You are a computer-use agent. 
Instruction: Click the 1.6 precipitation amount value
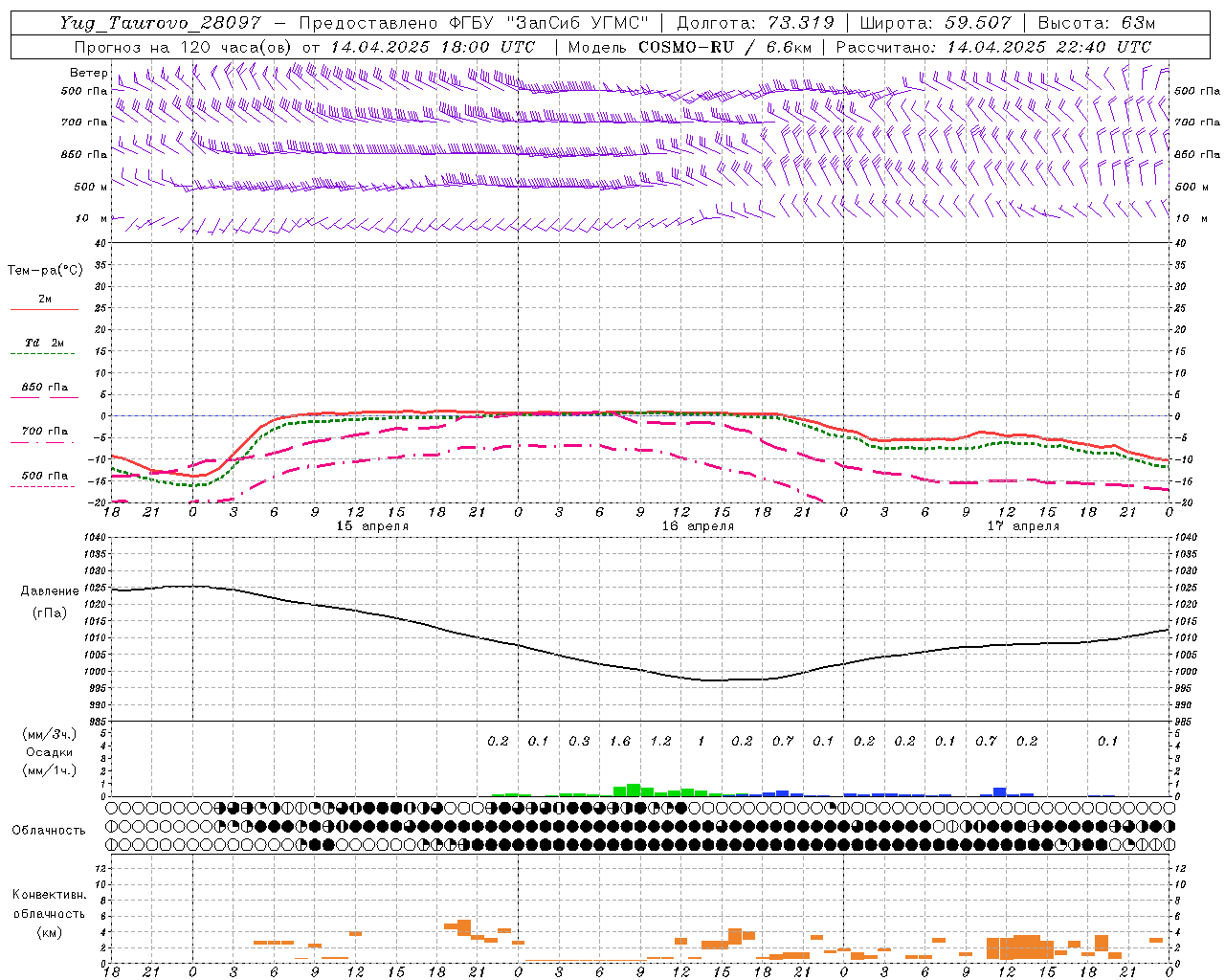(620, 742)
